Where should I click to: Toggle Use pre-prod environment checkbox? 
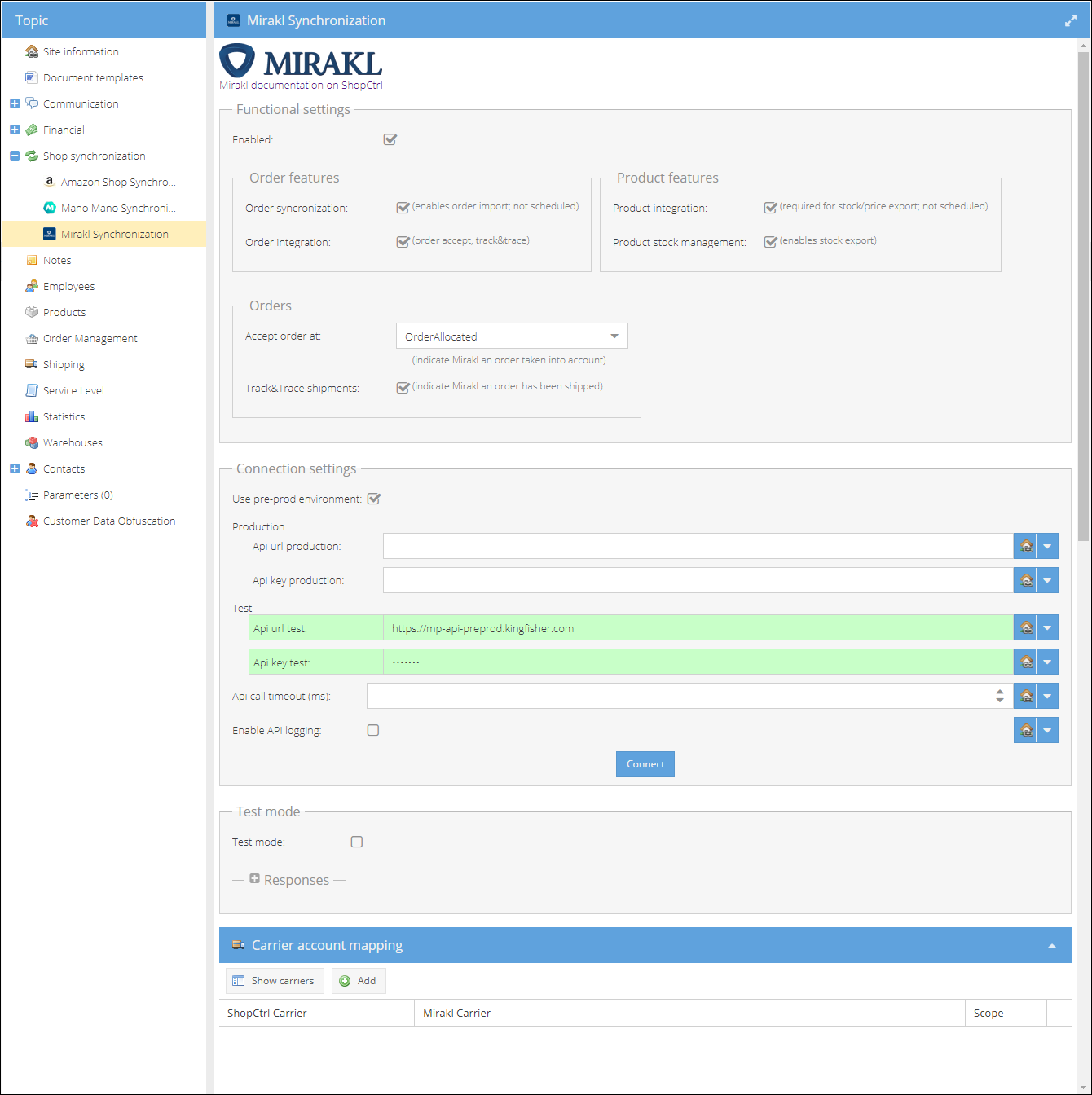(x=373, y=499)
